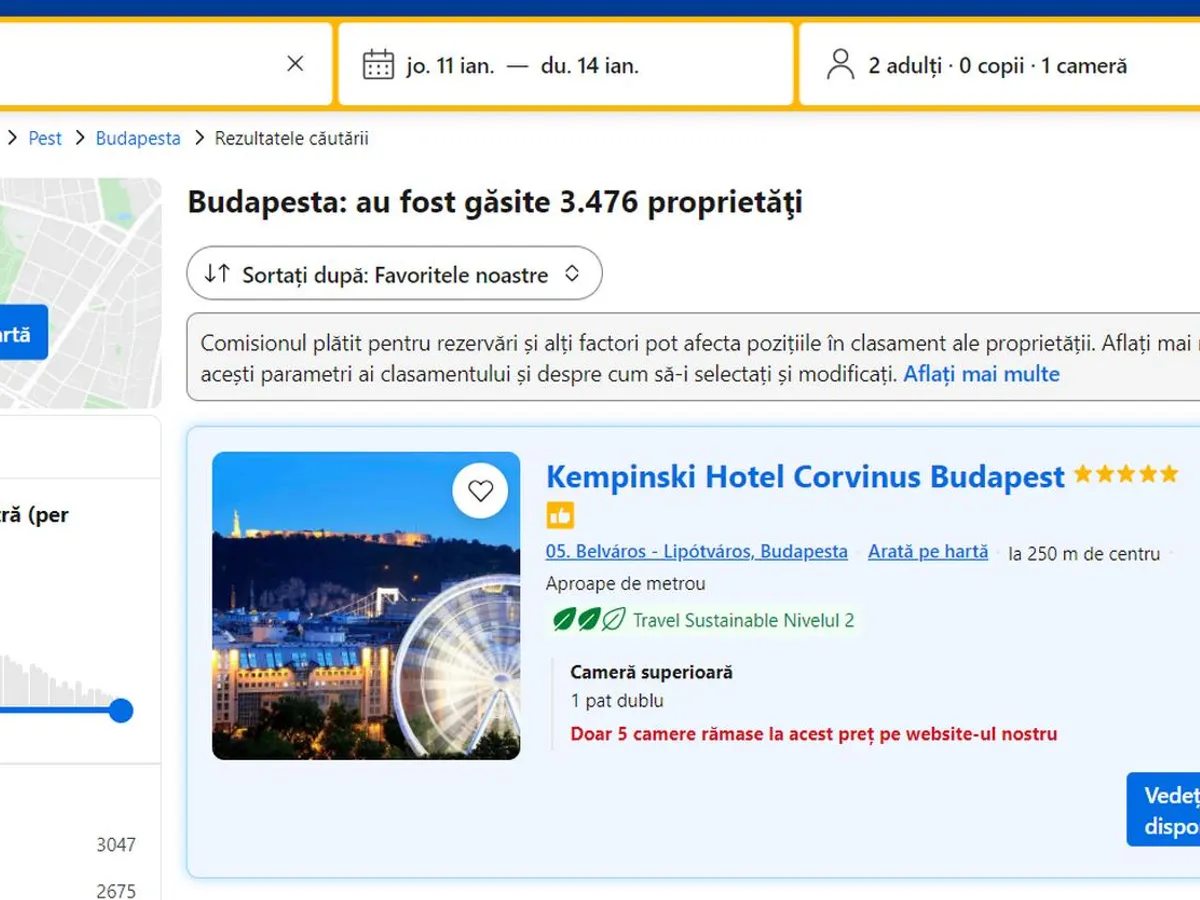The height and width of the screenshot is (900, 1200).
Task: Click the Travel Sustainable leaf icons
Action: point(589,620)
